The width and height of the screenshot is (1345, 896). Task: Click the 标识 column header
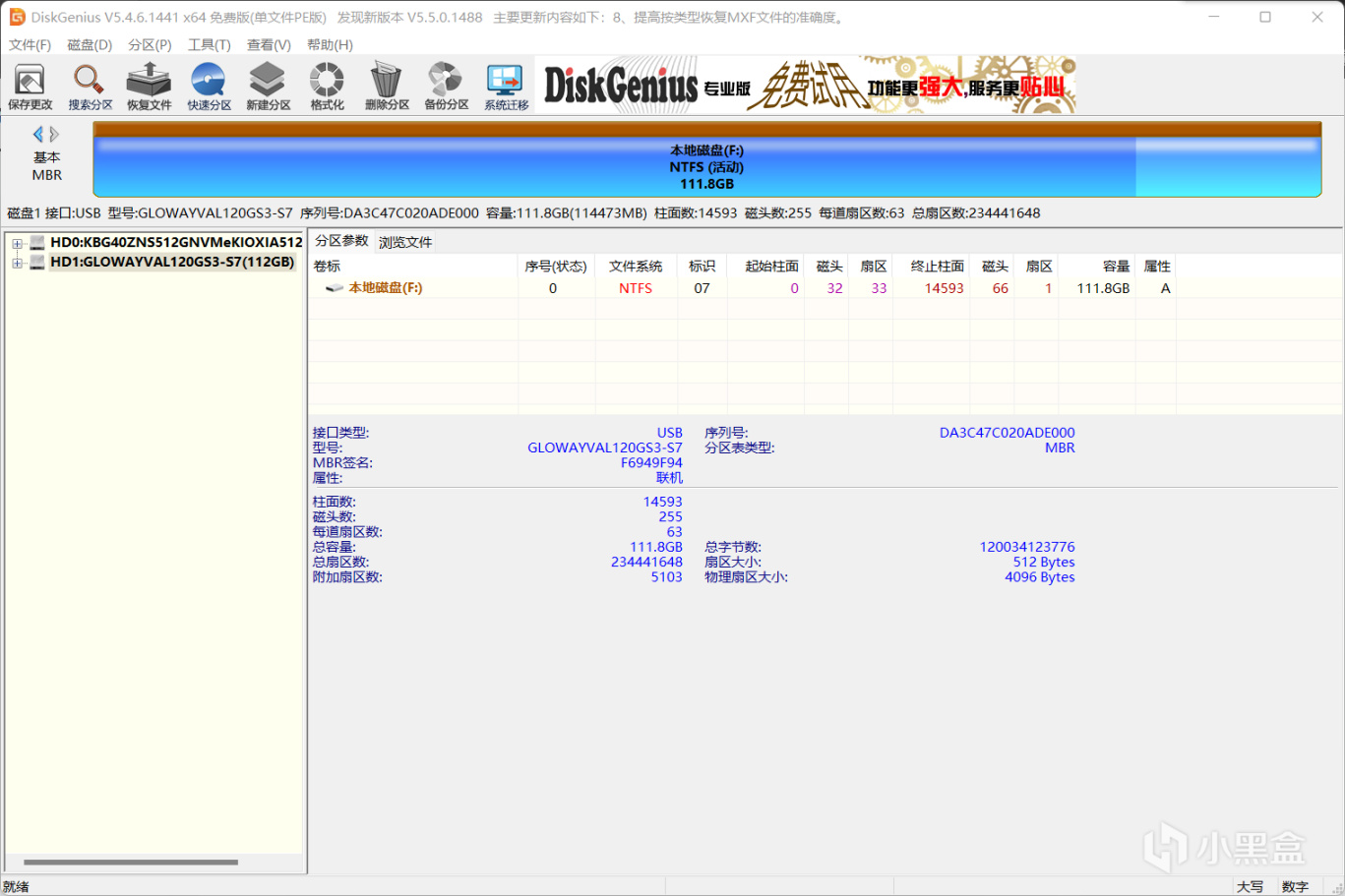[702, 267]
